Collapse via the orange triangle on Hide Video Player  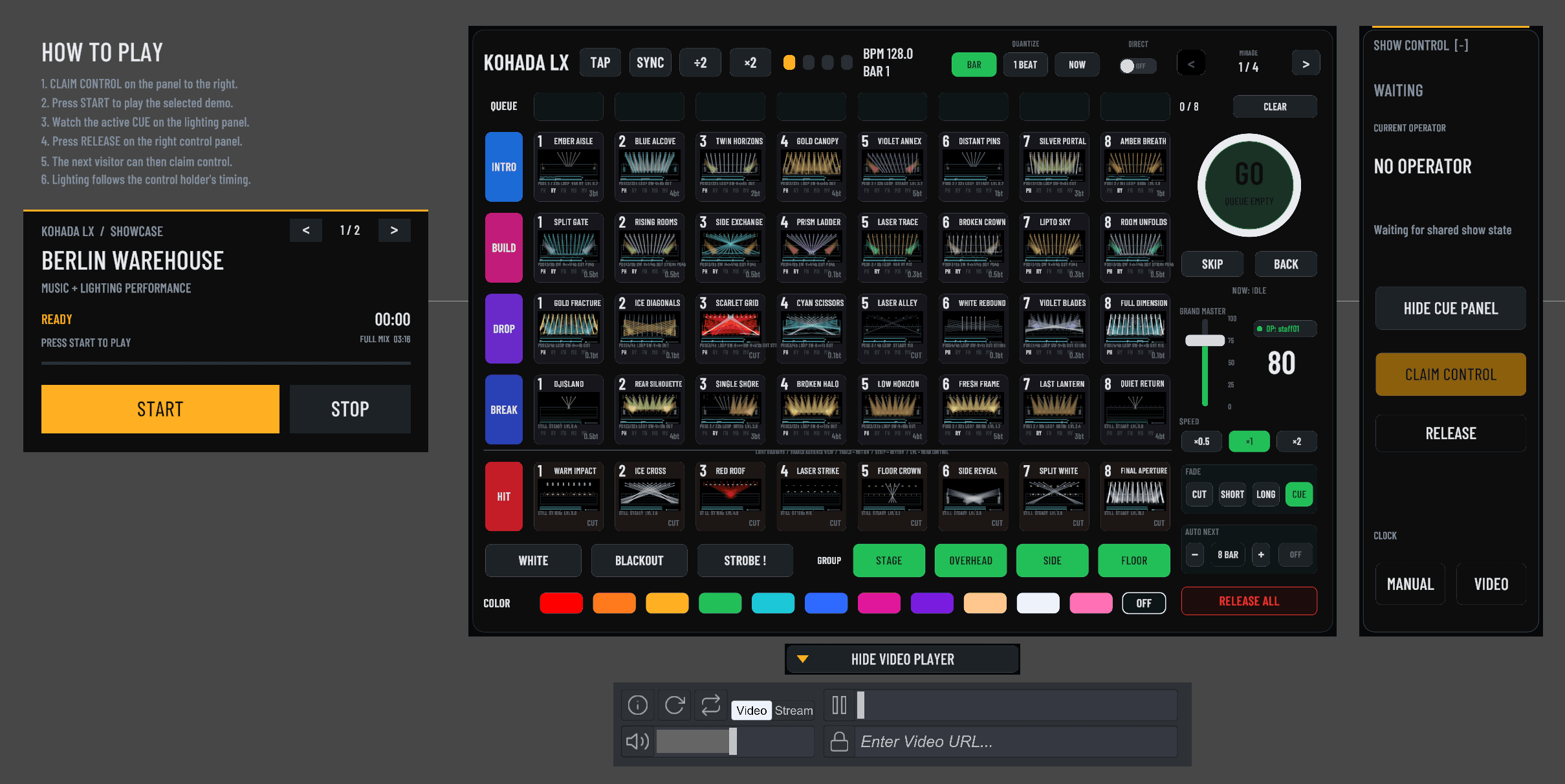[x=803, y=659]
